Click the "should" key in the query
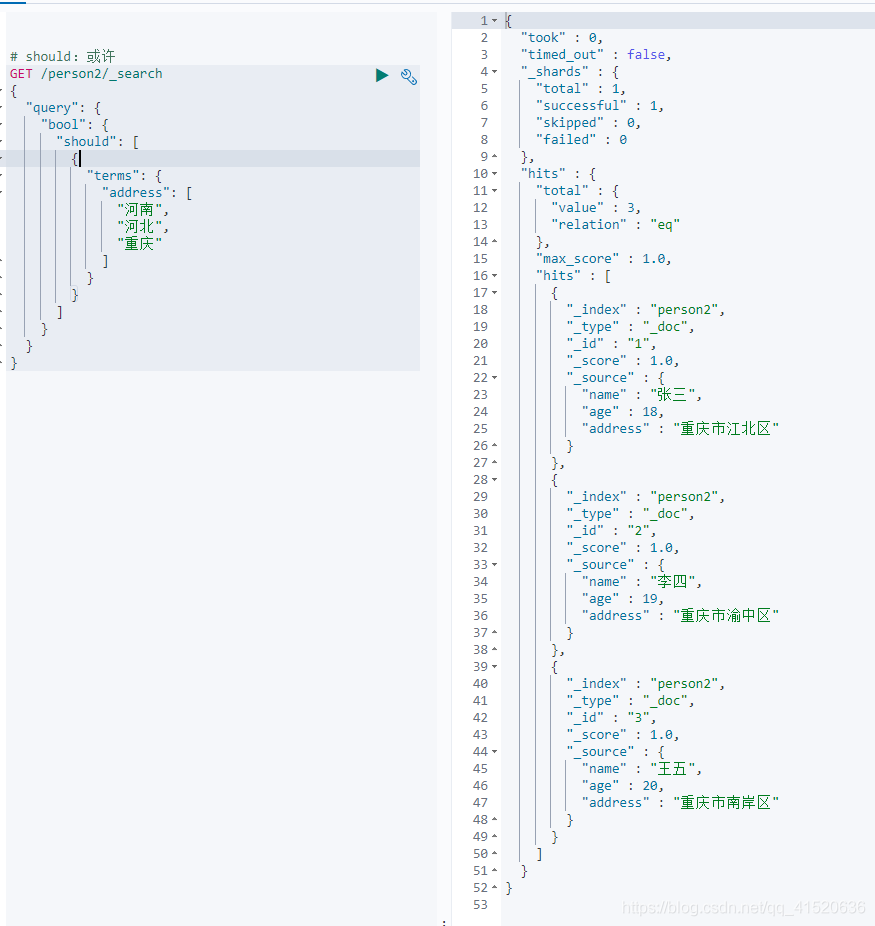Image resolution: width=875 pixels, height=926 pixels. [86, 142]
